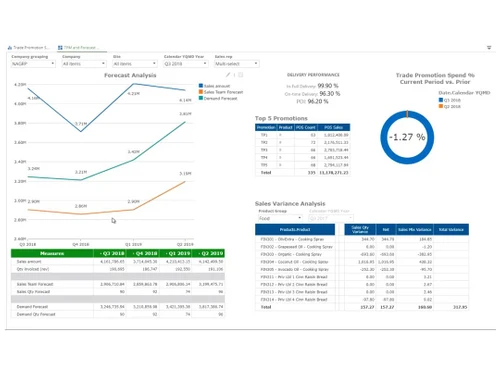Click the In Full Delivery 99.90 % value

[328, 86]
